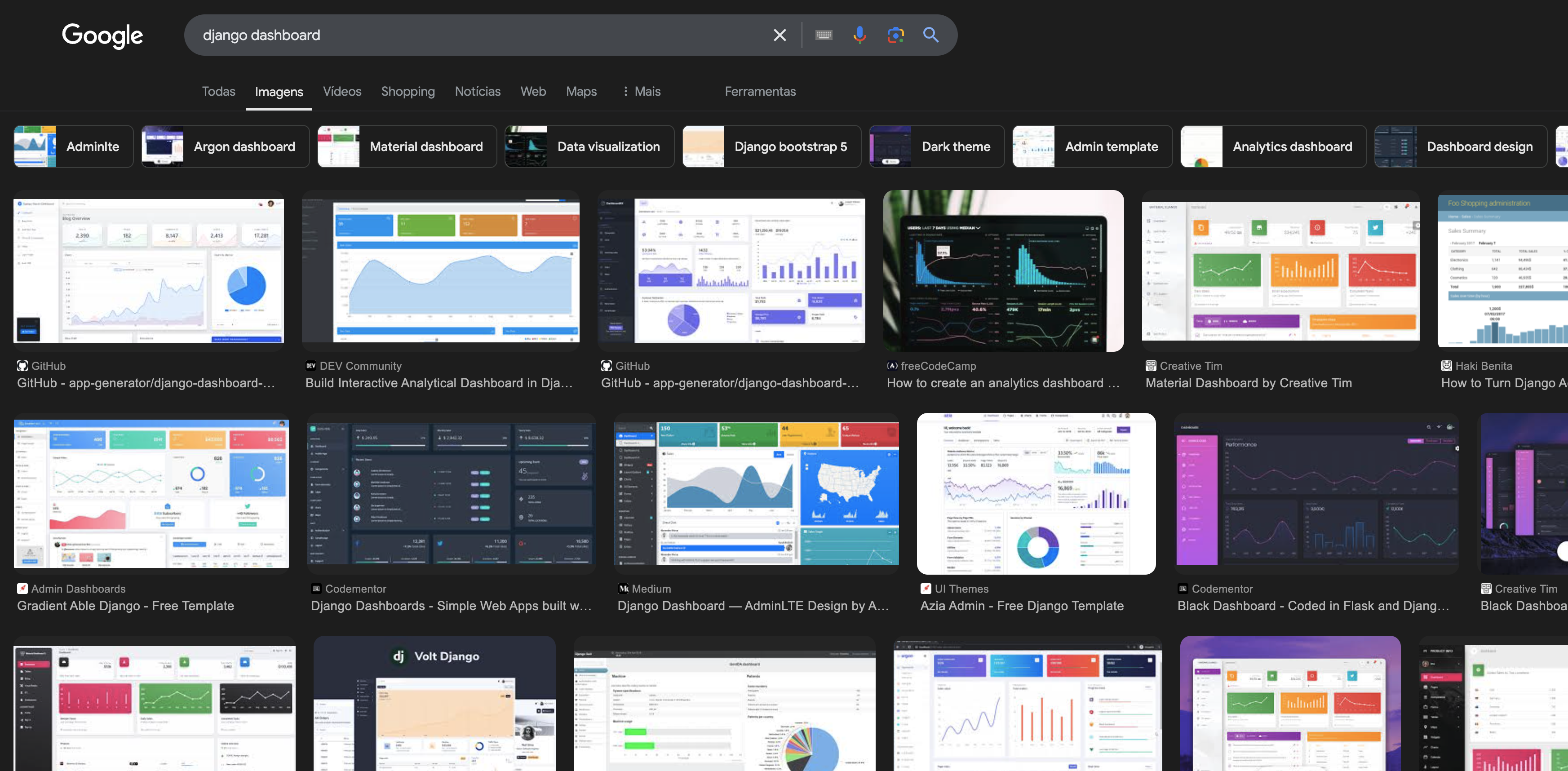Screen dimensions: 1568x771
Task: Click 'UI Themes' source name
Action: coord(961,589)
